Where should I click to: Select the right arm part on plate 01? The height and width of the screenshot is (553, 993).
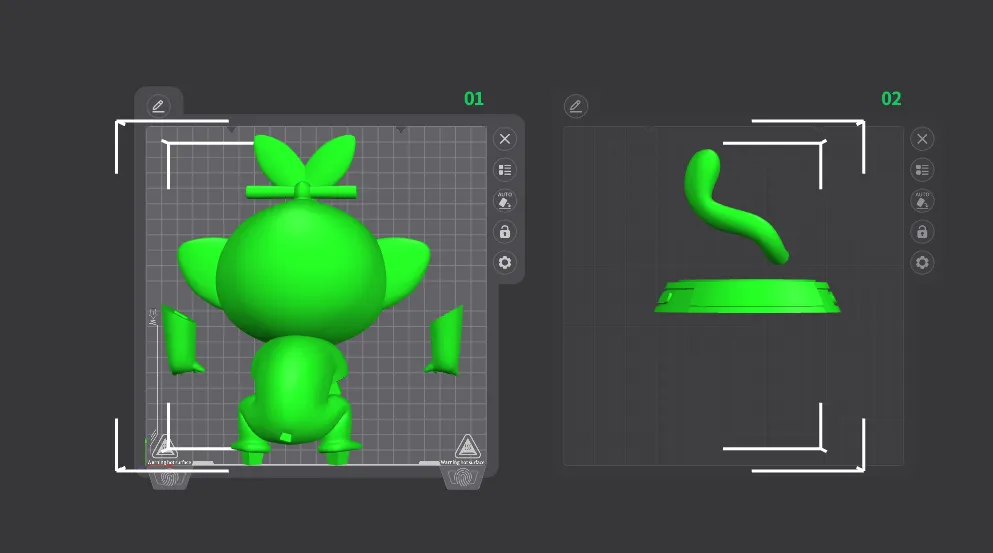pos(445,341)
